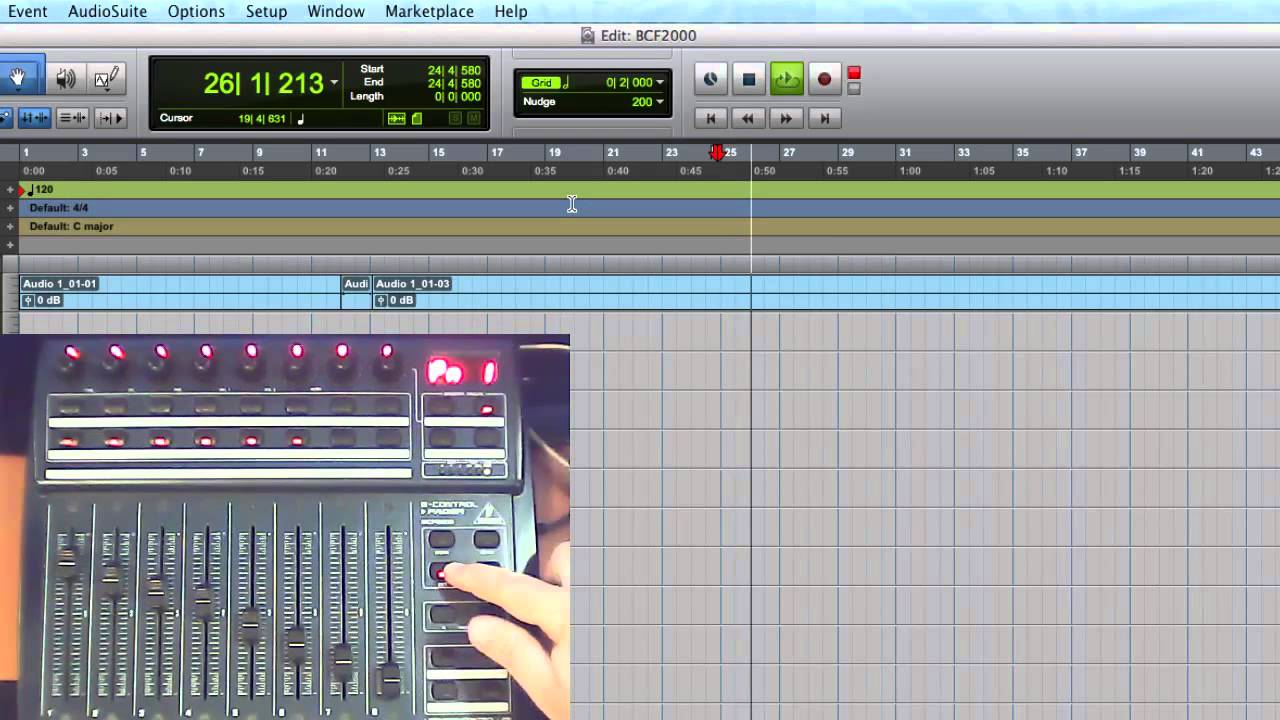Click the green Play button
The image size is (1280, 720).
coord(786,79)
